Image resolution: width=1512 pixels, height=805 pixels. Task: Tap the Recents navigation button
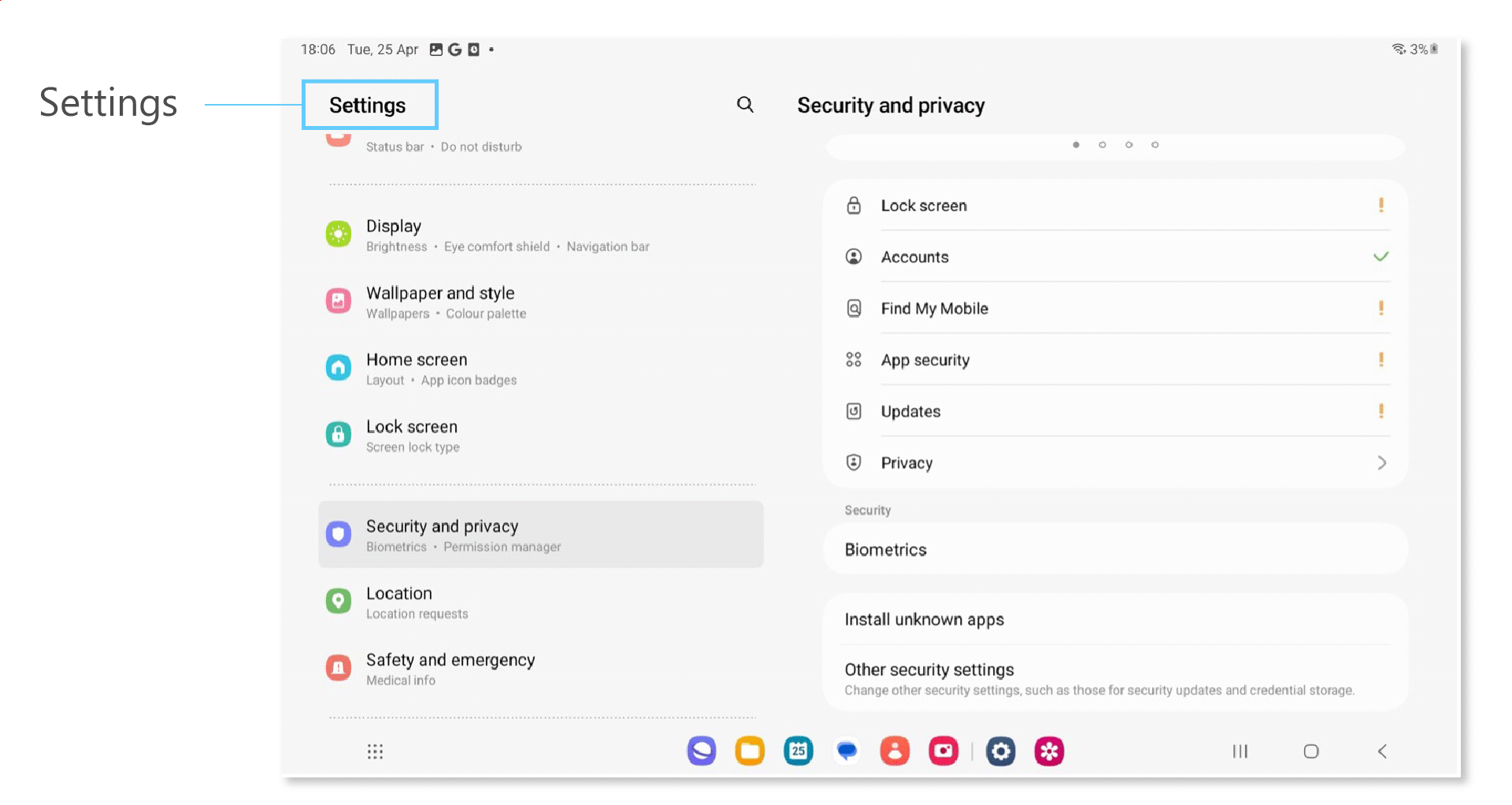click(1240, 751)
